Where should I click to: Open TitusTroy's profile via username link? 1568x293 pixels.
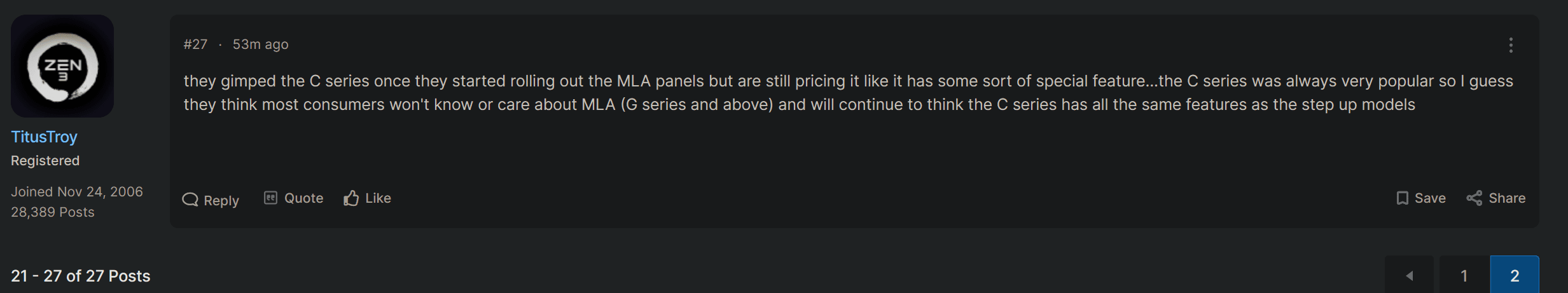[x=44, y=137]
